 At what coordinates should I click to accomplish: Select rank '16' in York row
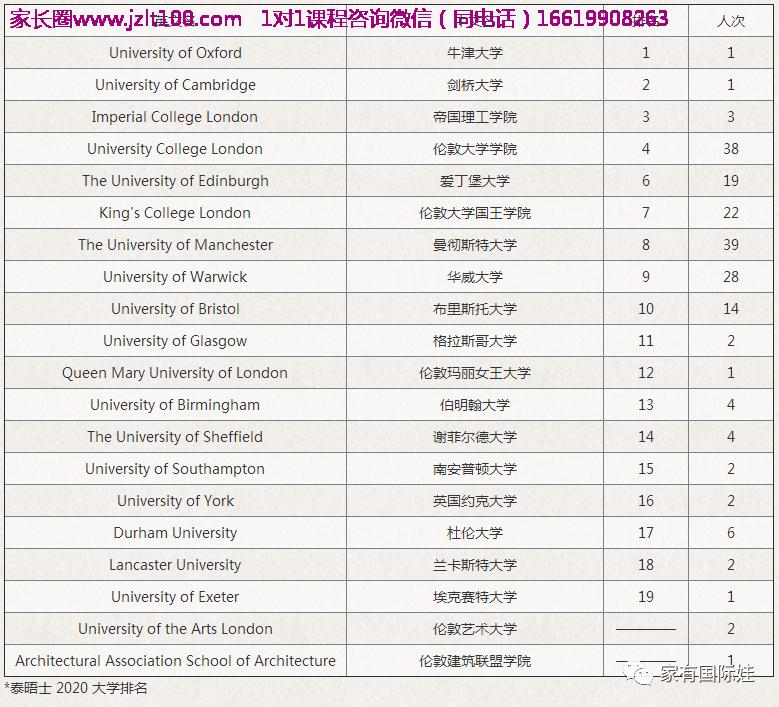click(x=646, y=501)
